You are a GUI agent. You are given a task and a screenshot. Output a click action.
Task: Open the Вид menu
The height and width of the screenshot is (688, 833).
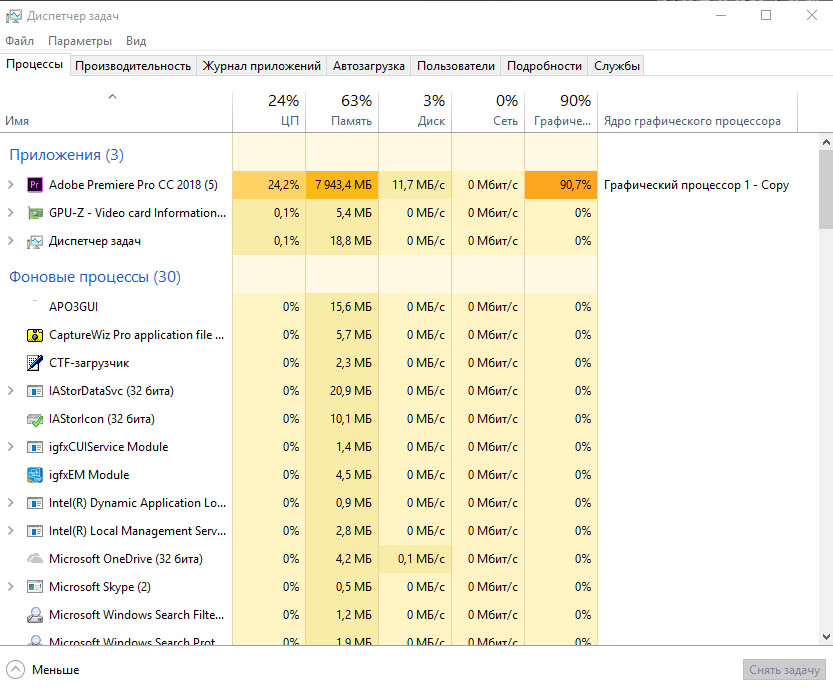tap(136, 41)
